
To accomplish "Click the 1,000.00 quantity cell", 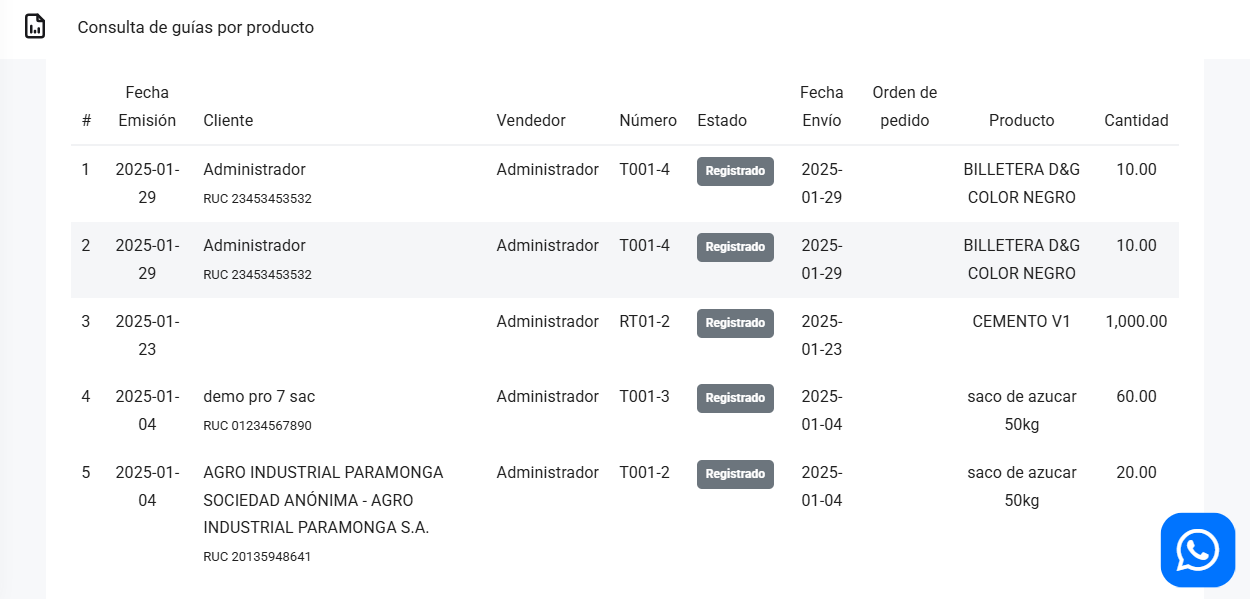I will point(1136,322).
